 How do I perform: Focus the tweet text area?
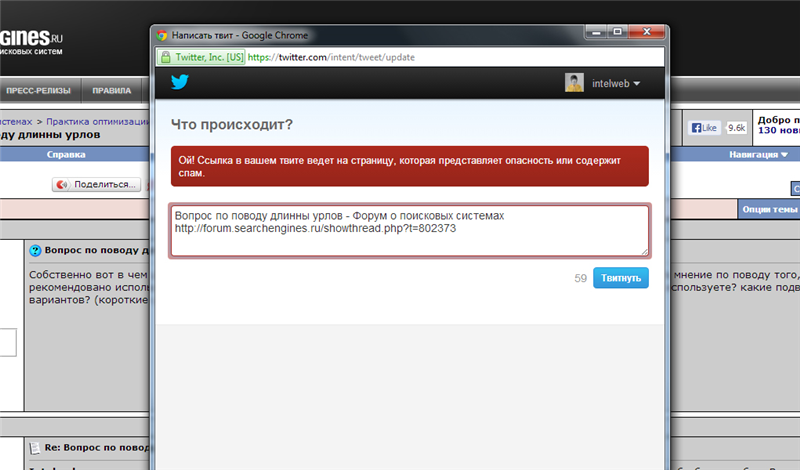(410, 231)
